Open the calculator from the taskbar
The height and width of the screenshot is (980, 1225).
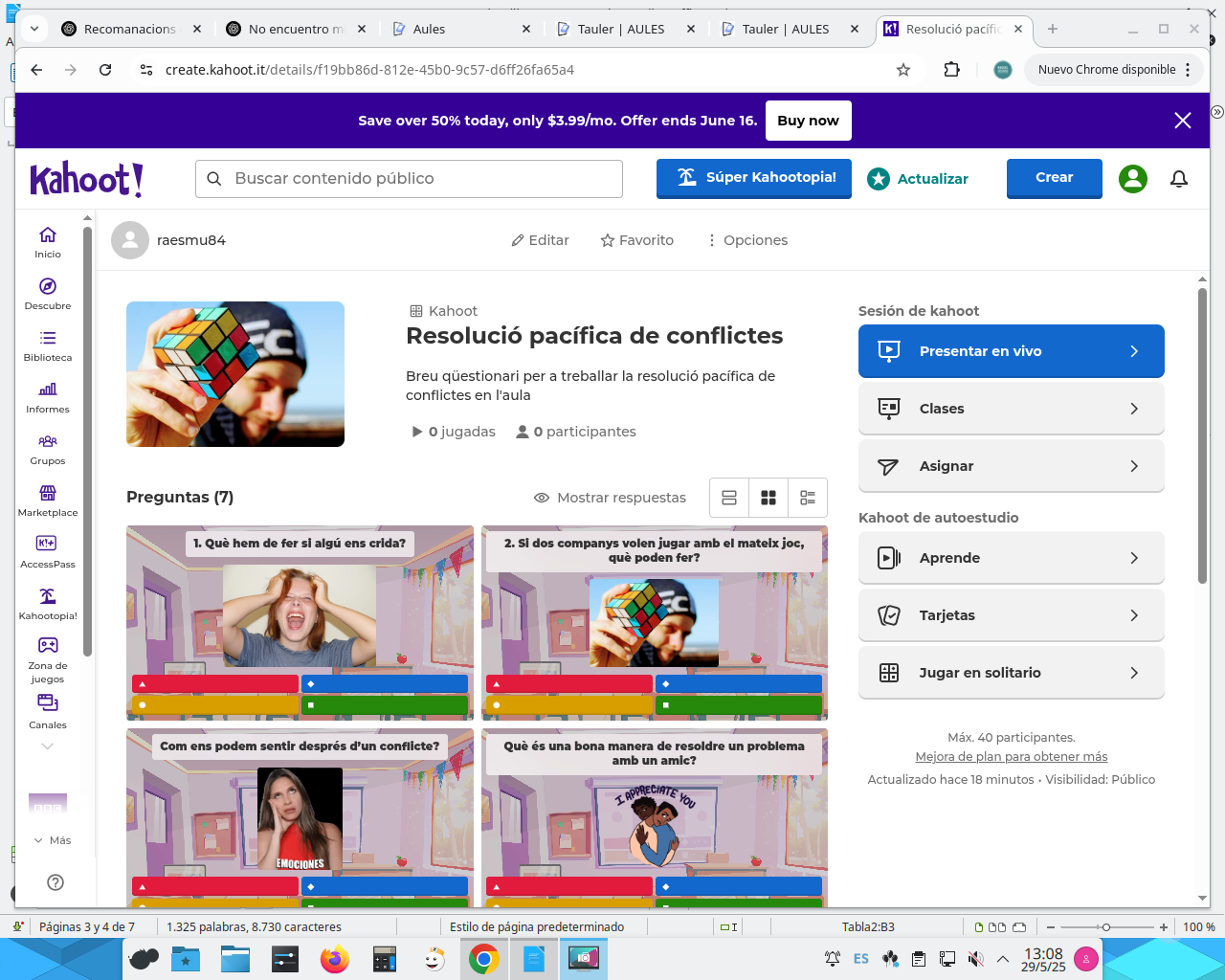point(385,959)
